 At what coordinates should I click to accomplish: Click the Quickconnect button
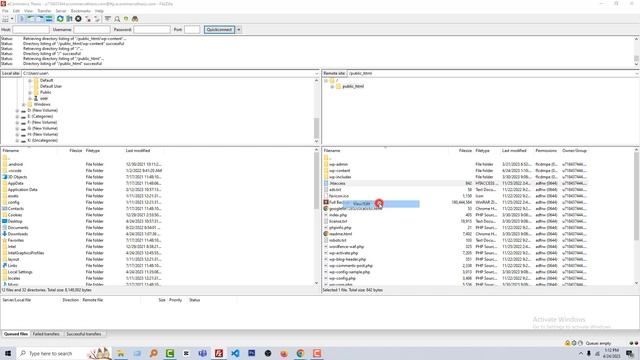(219, 29)
